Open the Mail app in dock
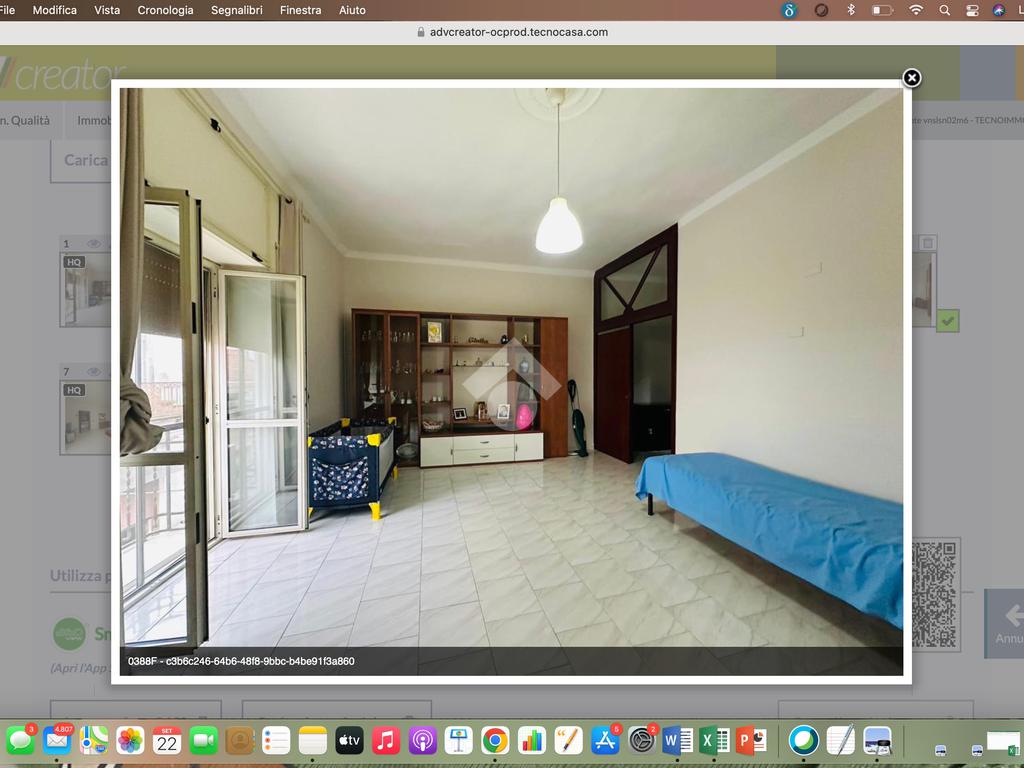 tap(57, 740)
